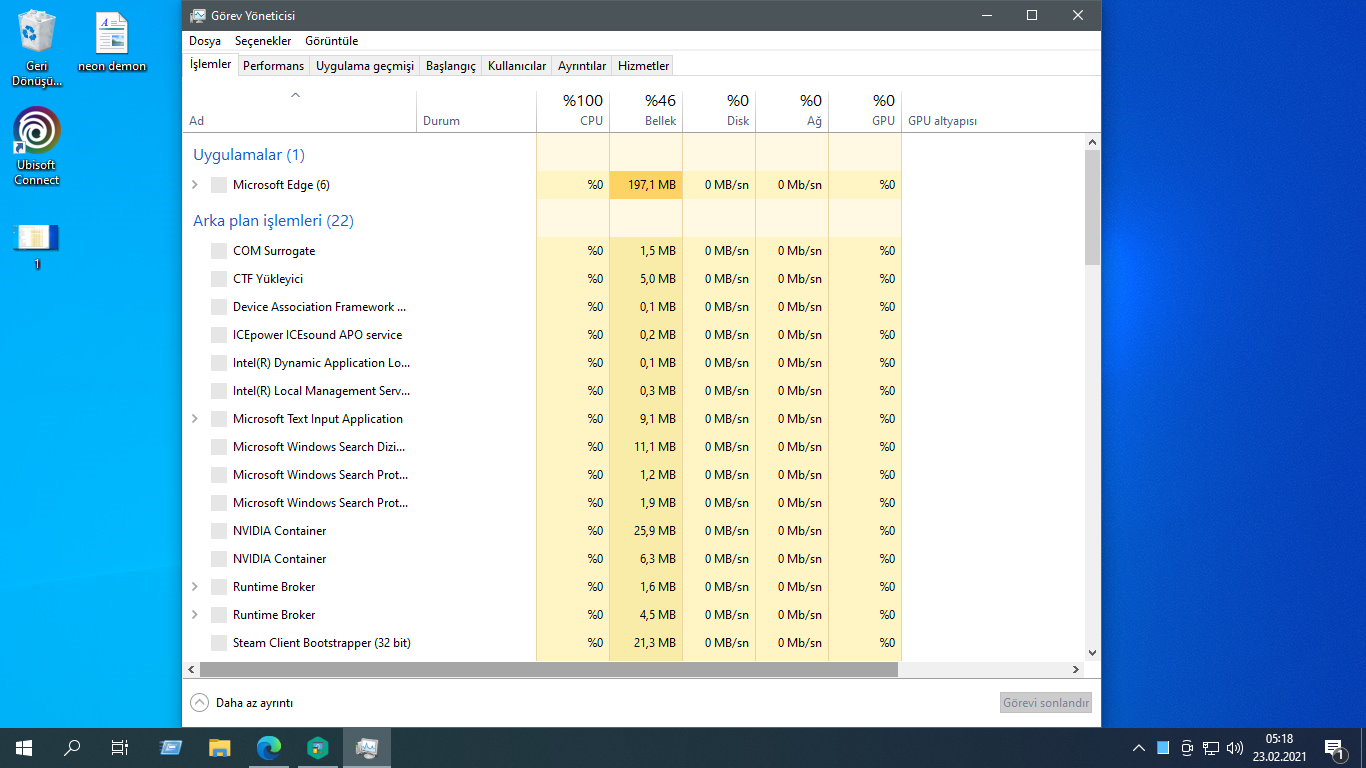Click the green hexagon app taskbar icon
The width and height of the screenshot is (1366, 768).
point(318,747)
